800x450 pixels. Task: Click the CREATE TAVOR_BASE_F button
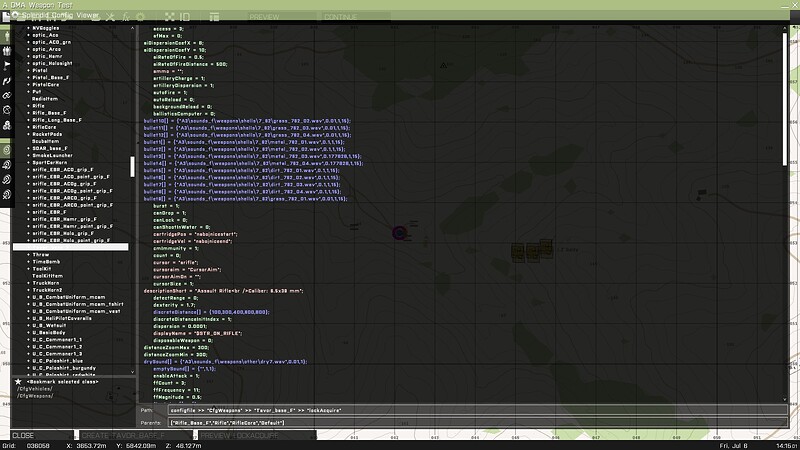(x=118, y=435)
